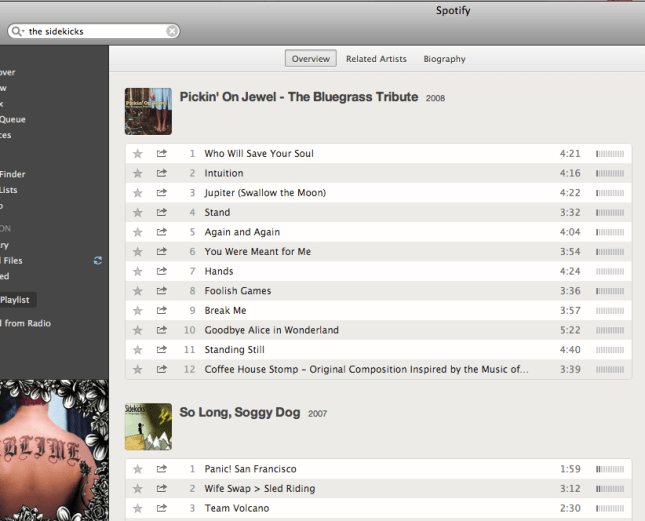Click the Pickin' On Jewel album cover
Viewport: 645px width, 521px height.
tap(148, 111)
